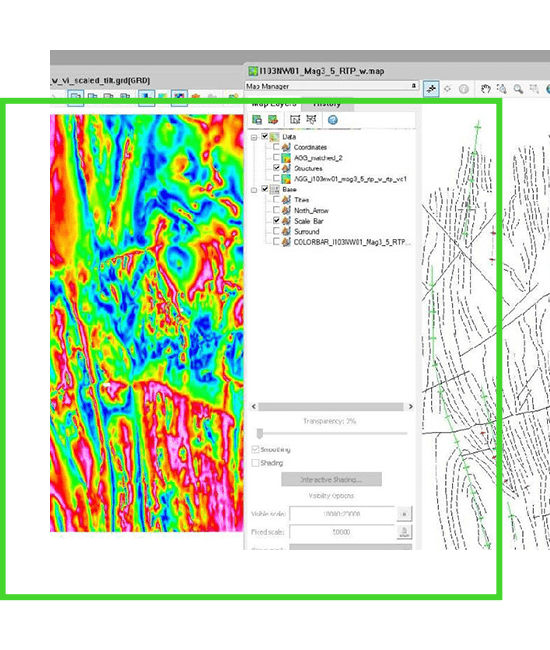Toggle the Base view checkbox
Viewport: 550px width, 650px height.
(264, 189)
